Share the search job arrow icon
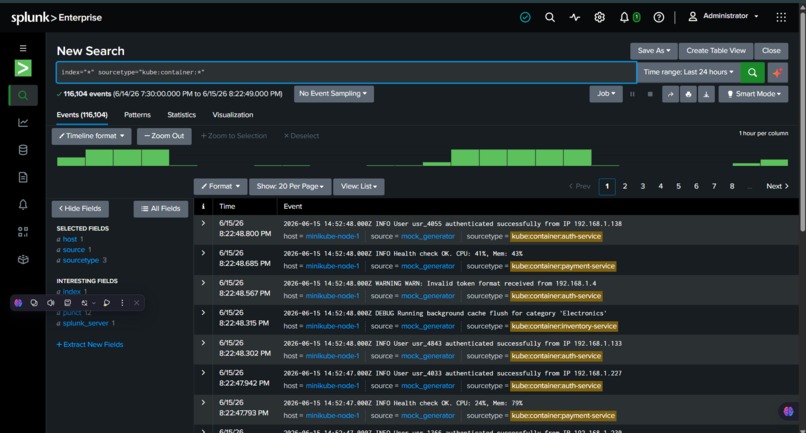806x433 pixels. point(670,94)
